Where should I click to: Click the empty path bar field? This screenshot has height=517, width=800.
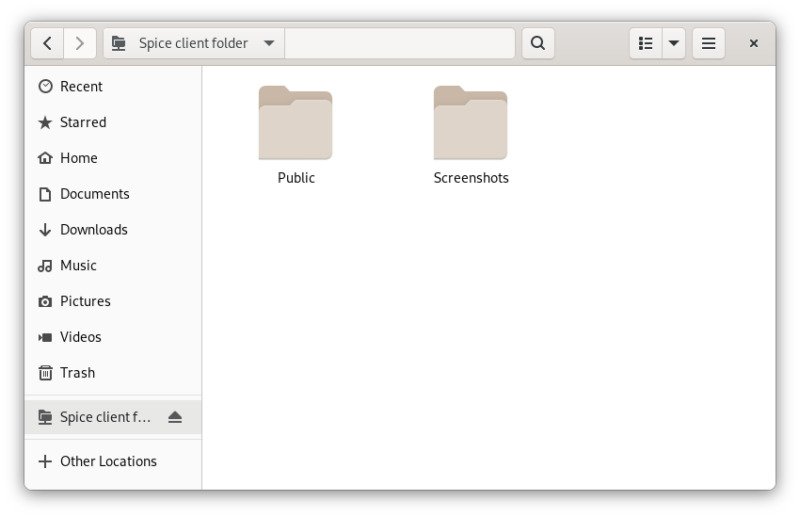[x=399, y=43]
